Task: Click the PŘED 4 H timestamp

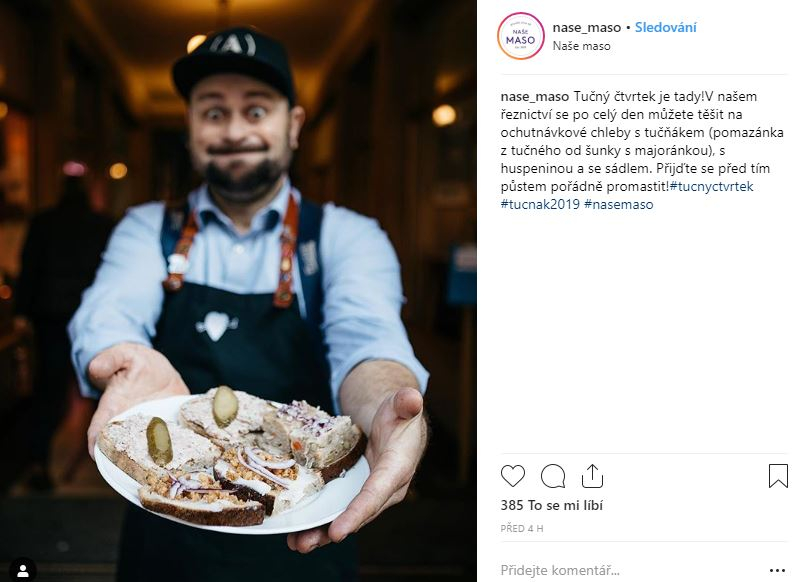Action: coord(522,528)
